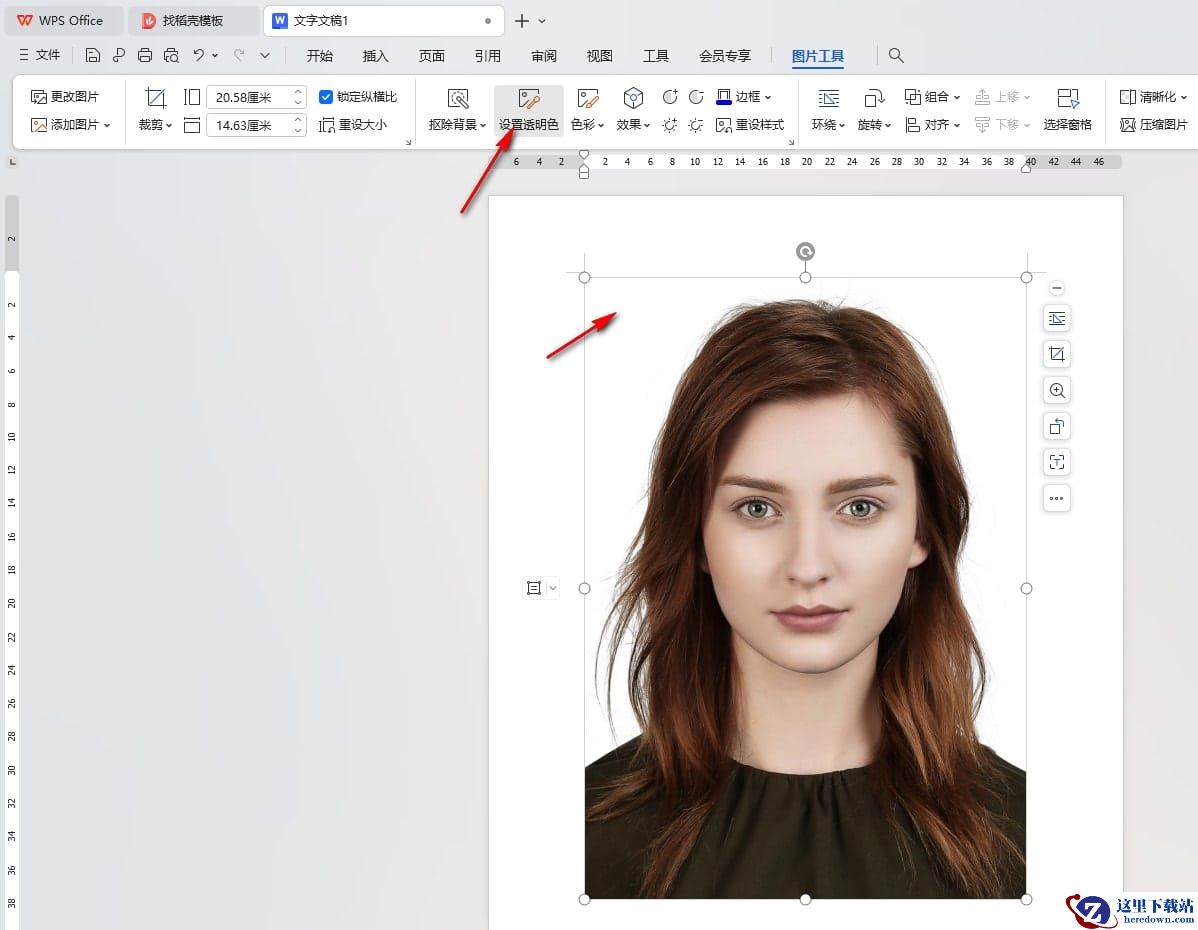
Task: Open the 旋转 rotate dropdown
Action: pos(874,110)
